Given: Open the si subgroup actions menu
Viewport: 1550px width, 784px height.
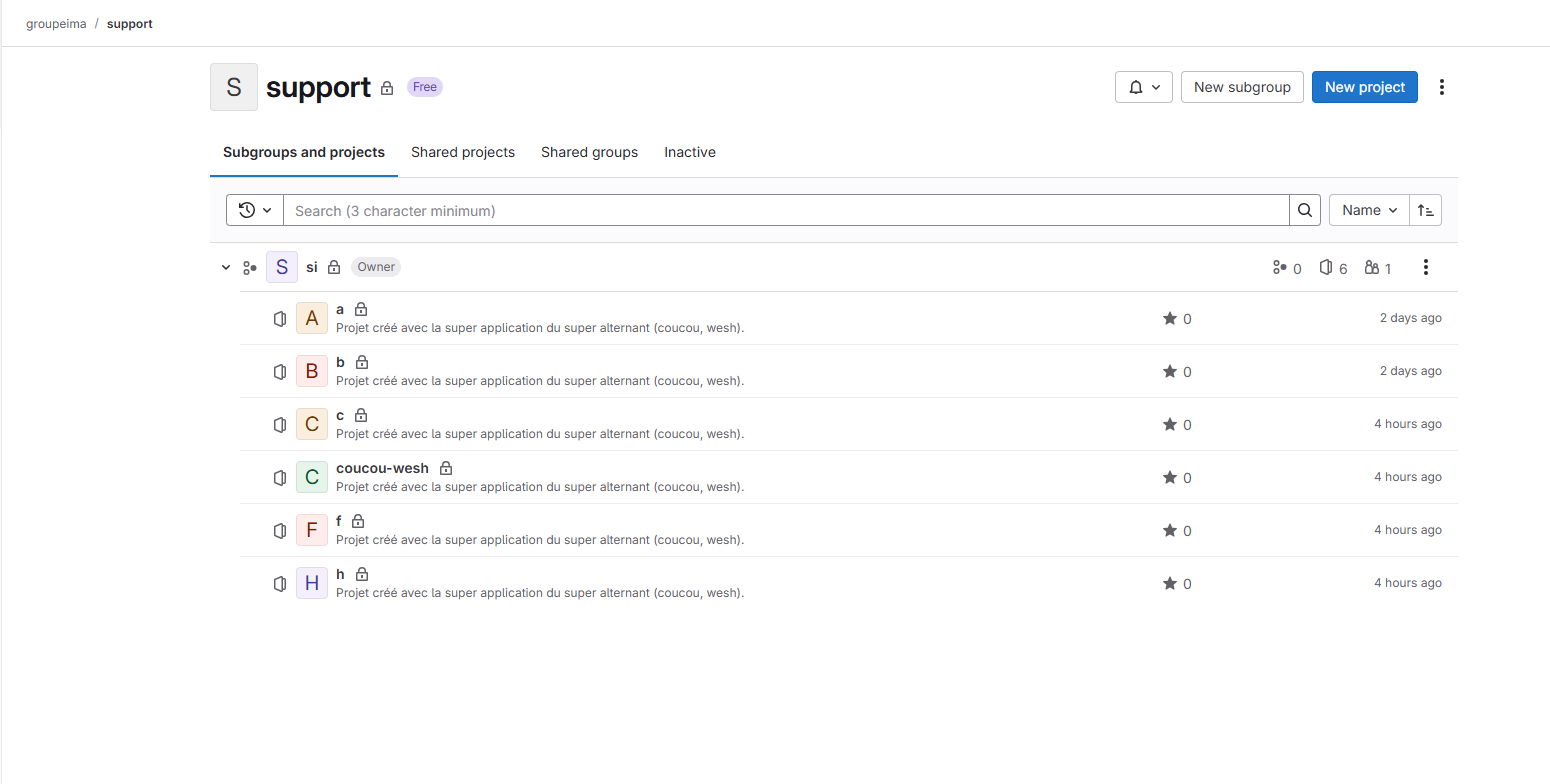Looking at the screenshot, I should click(1425, 267).
